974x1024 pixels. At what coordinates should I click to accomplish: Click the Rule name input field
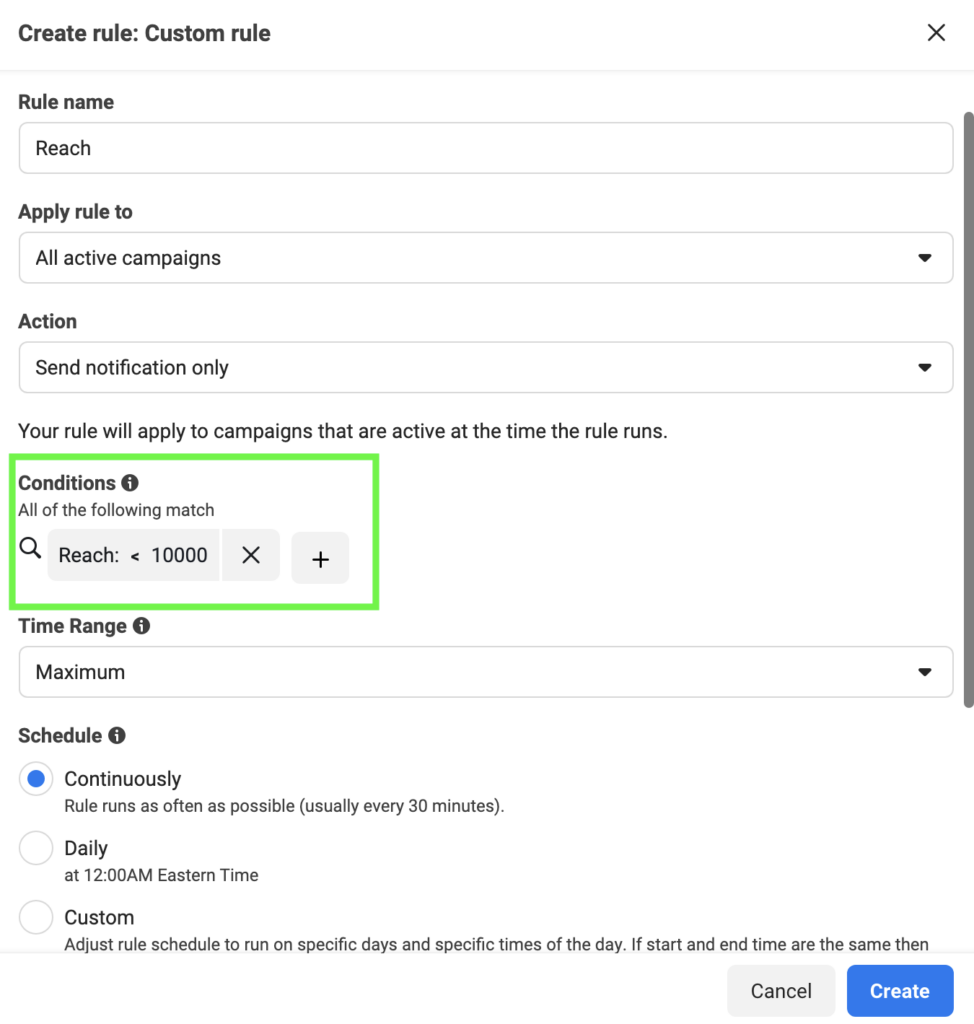point(485,148)
